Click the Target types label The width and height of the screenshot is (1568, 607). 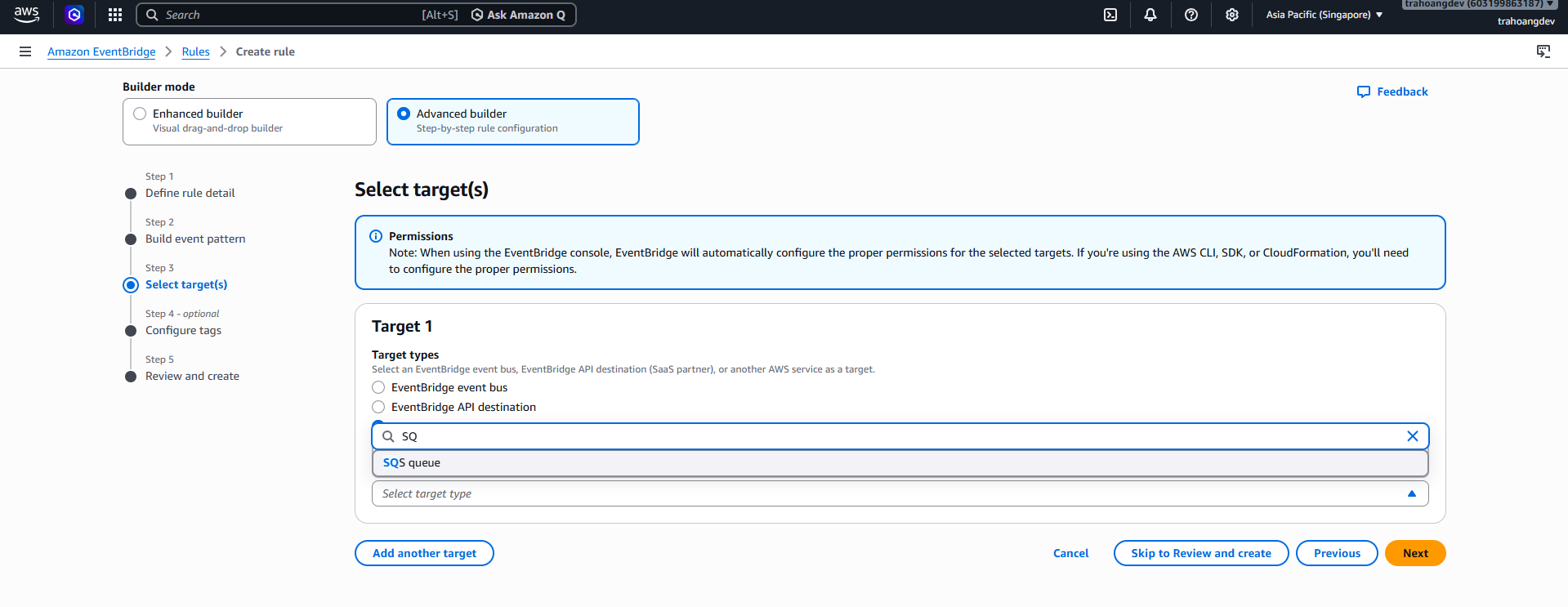pyautogui.click(x=405, y=355)
